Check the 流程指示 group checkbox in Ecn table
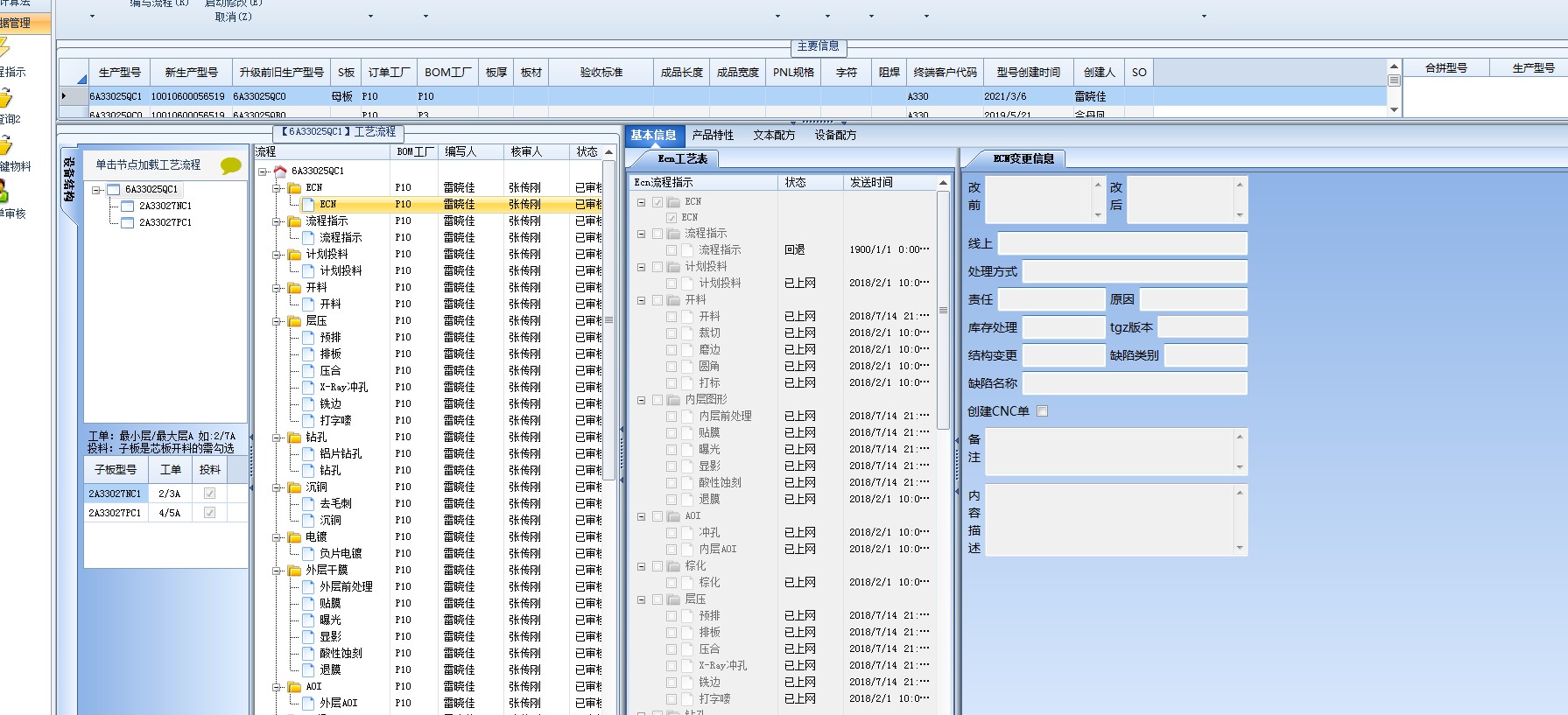Screen dimensions: 1568x715 coord(657,234)
